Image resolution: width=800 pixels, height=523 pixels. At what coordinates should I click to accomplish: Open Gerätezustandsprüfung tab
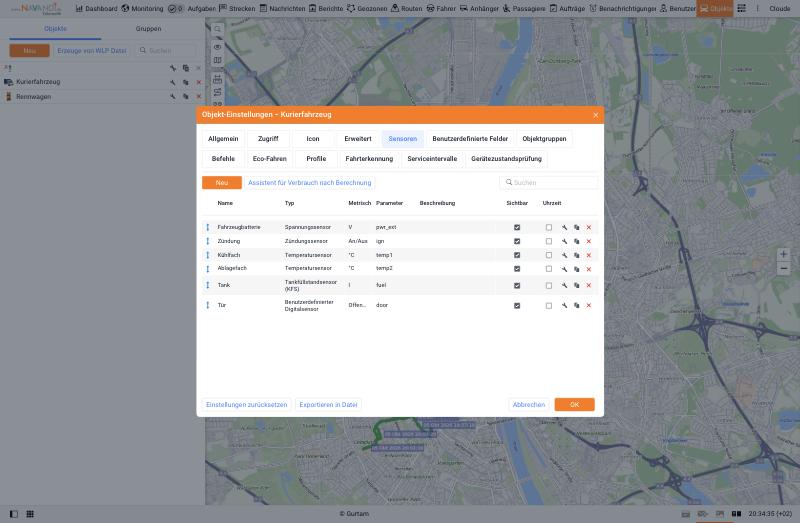[506, 159]
